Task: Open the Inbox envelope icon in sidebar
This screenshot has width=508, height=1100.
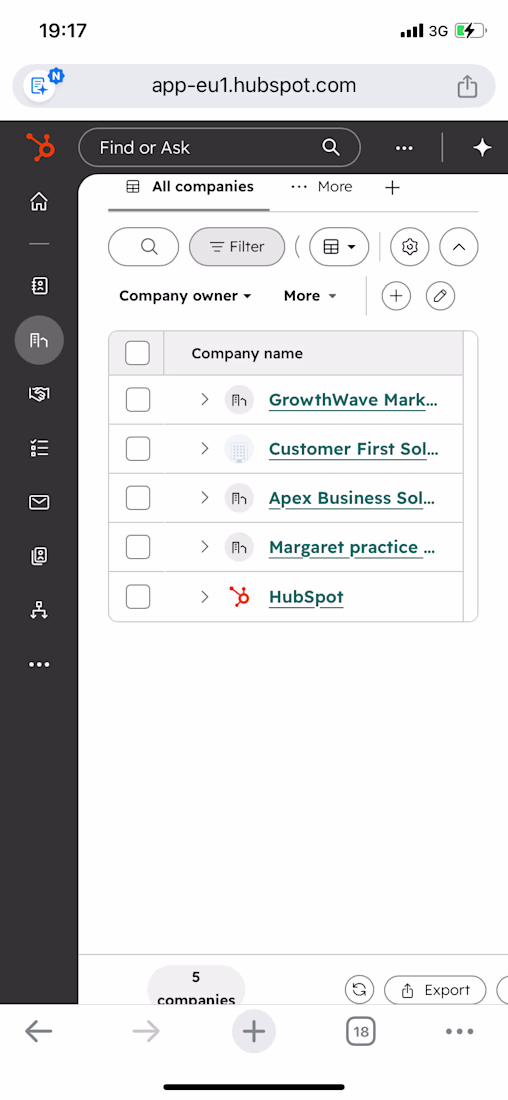Action: click(x=39, y=502)
